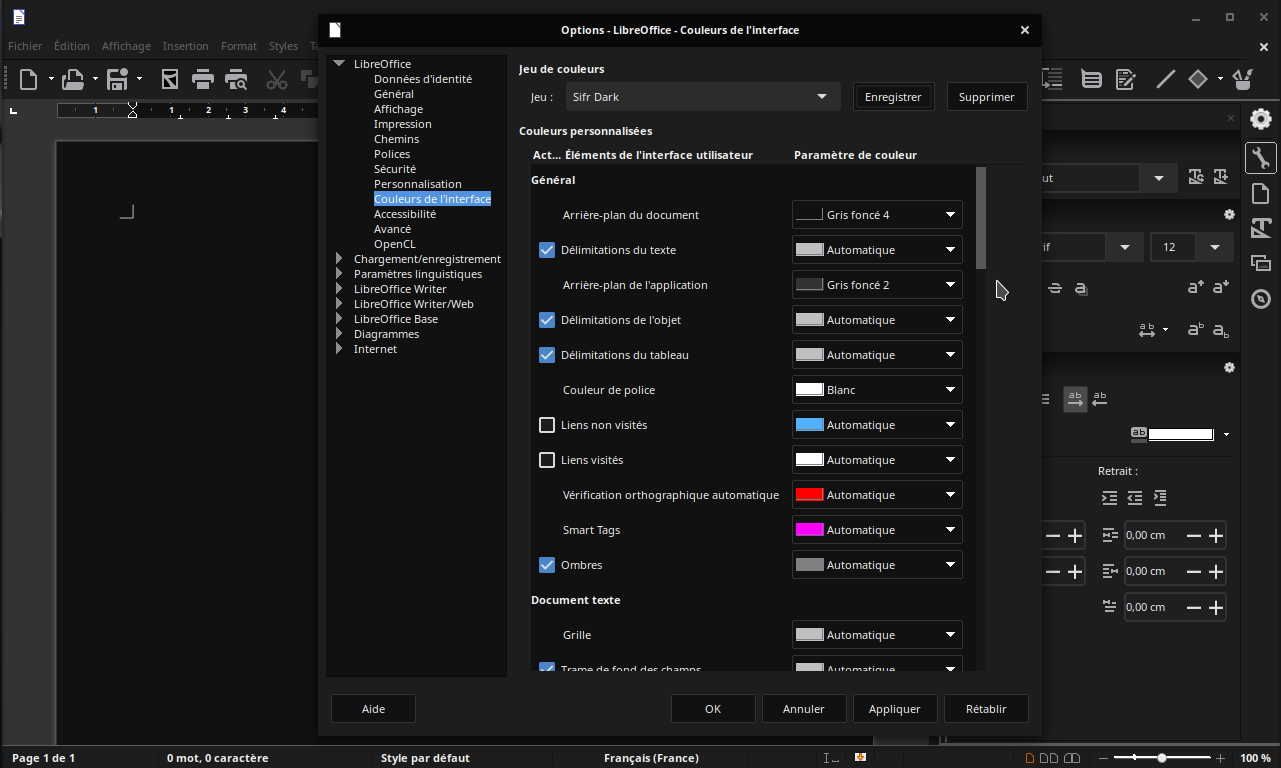Open the Styles menu
This screenshot has width=1281, height=768.
[x=283, y=46]
